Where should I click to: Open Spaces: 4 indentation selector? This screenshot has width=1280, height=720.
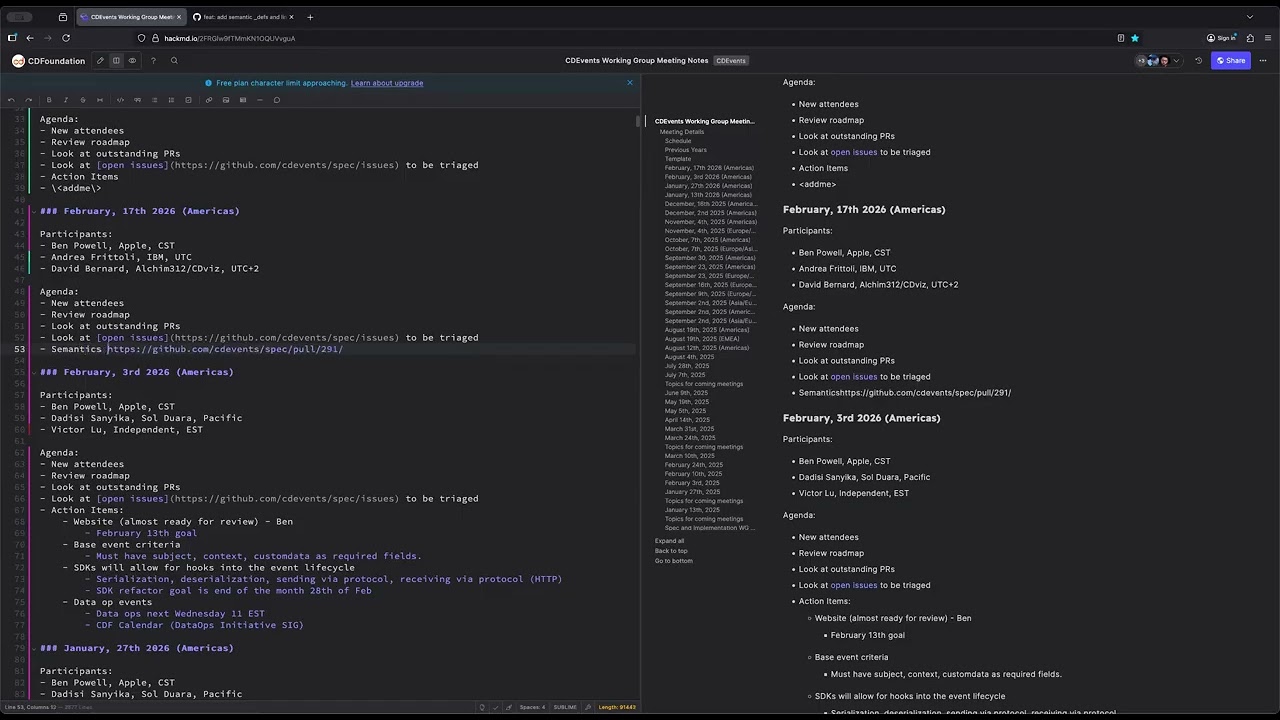[x=532, y=707]
